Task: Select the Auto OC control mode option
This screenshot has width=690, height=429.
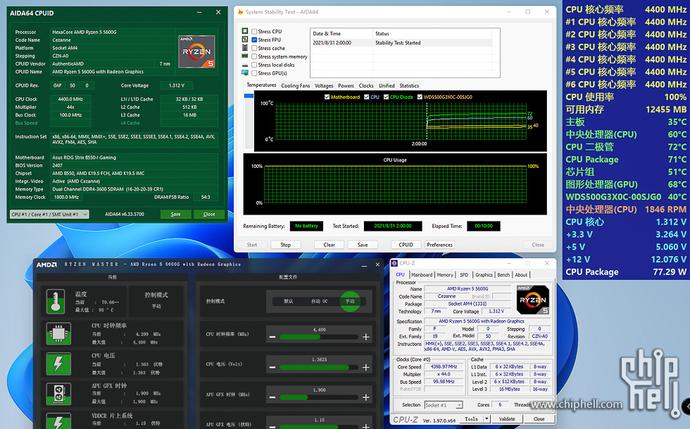Action: 317,300
